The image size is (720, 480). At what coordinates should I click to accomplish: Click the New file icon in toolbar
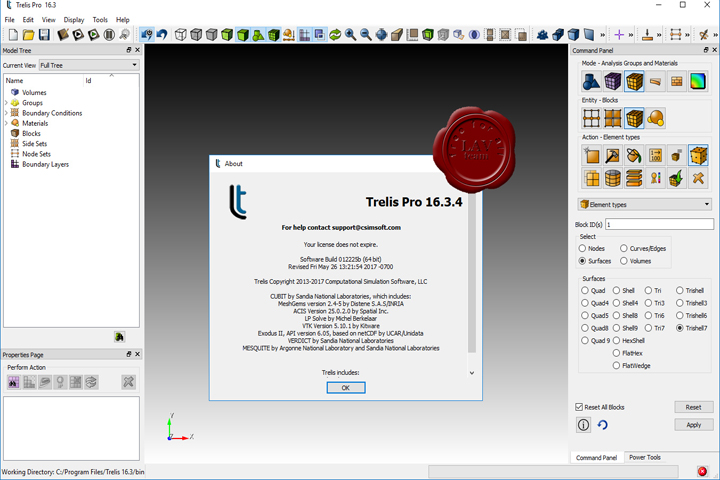point(13,34)
